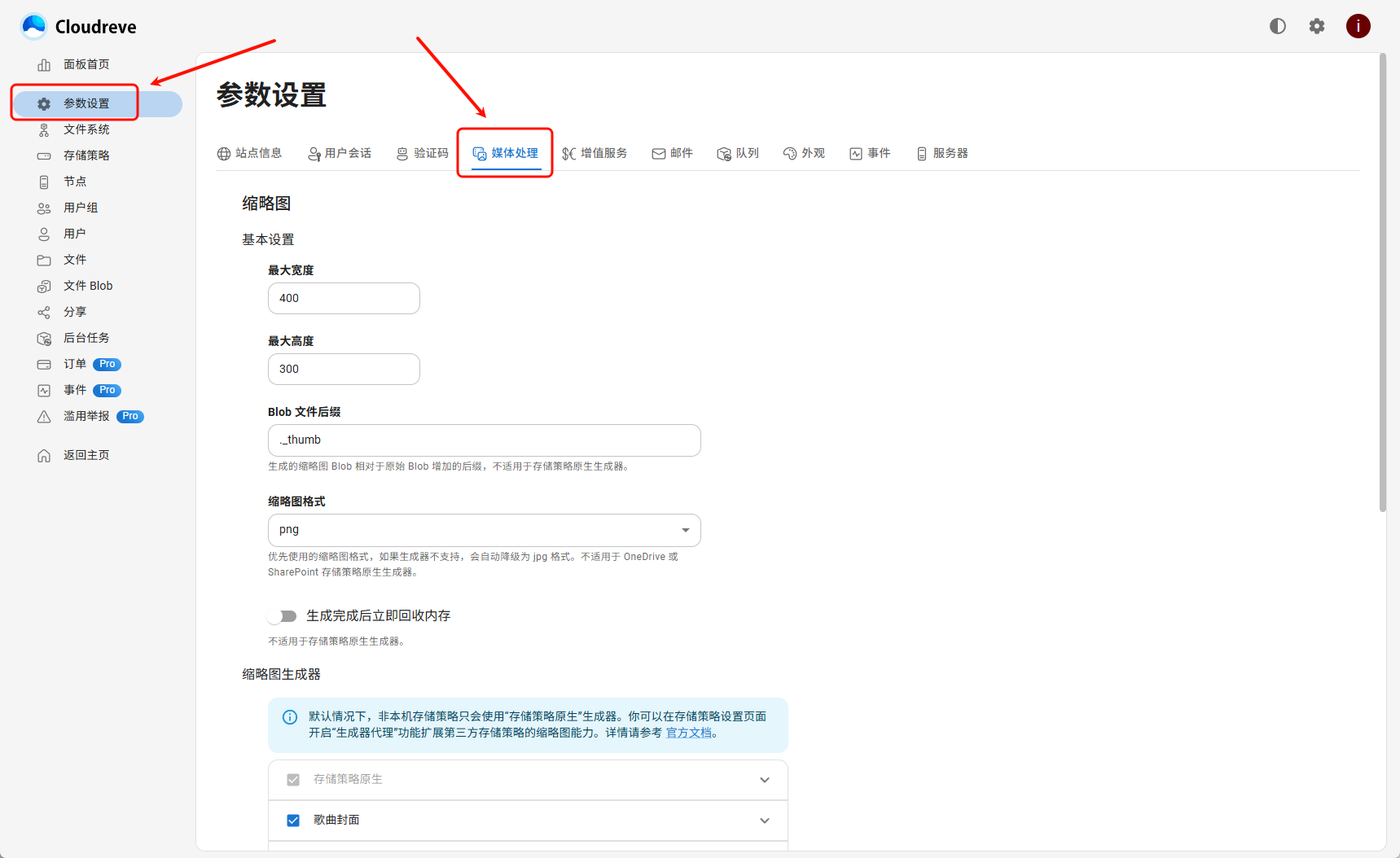The width and height of the screenshot is (1400, 858).
Task: Open settings gear icon in top bar
Action: point(1316,26)
